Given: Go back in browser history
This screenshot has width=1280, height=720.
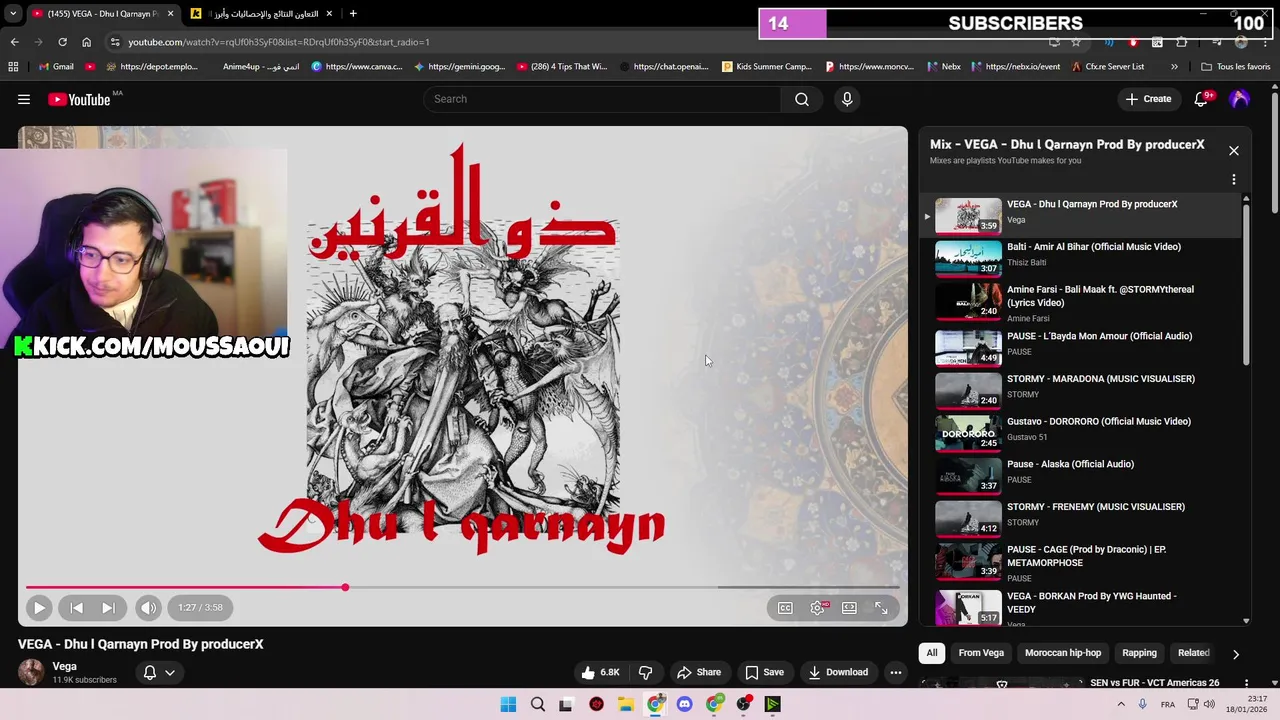Looking at the screenshot, I should point(14,42).
